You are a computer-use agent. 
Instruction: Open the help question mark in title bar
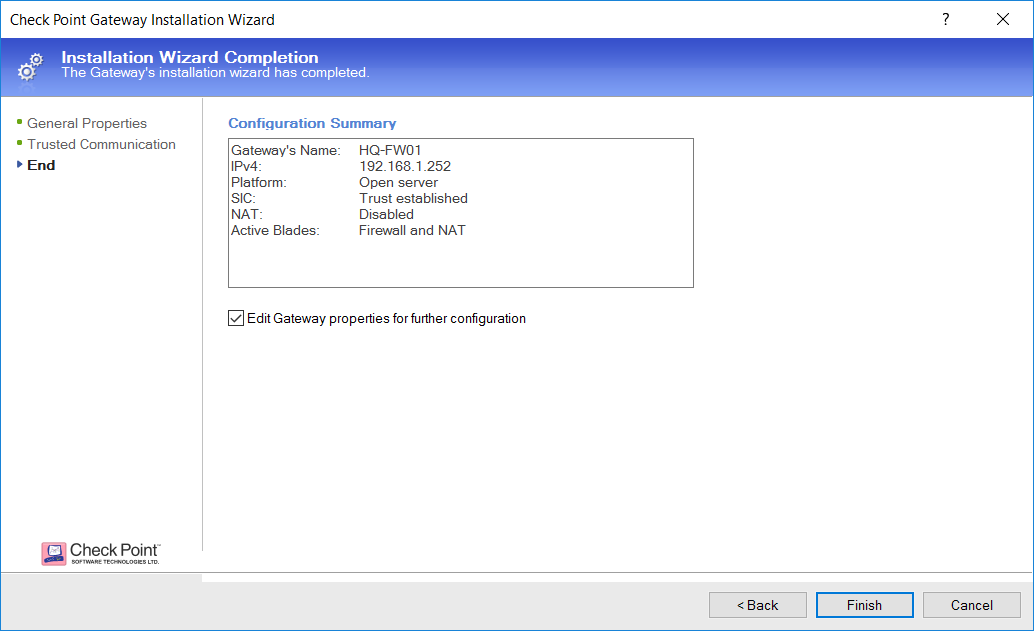click(x=946, y=19)
